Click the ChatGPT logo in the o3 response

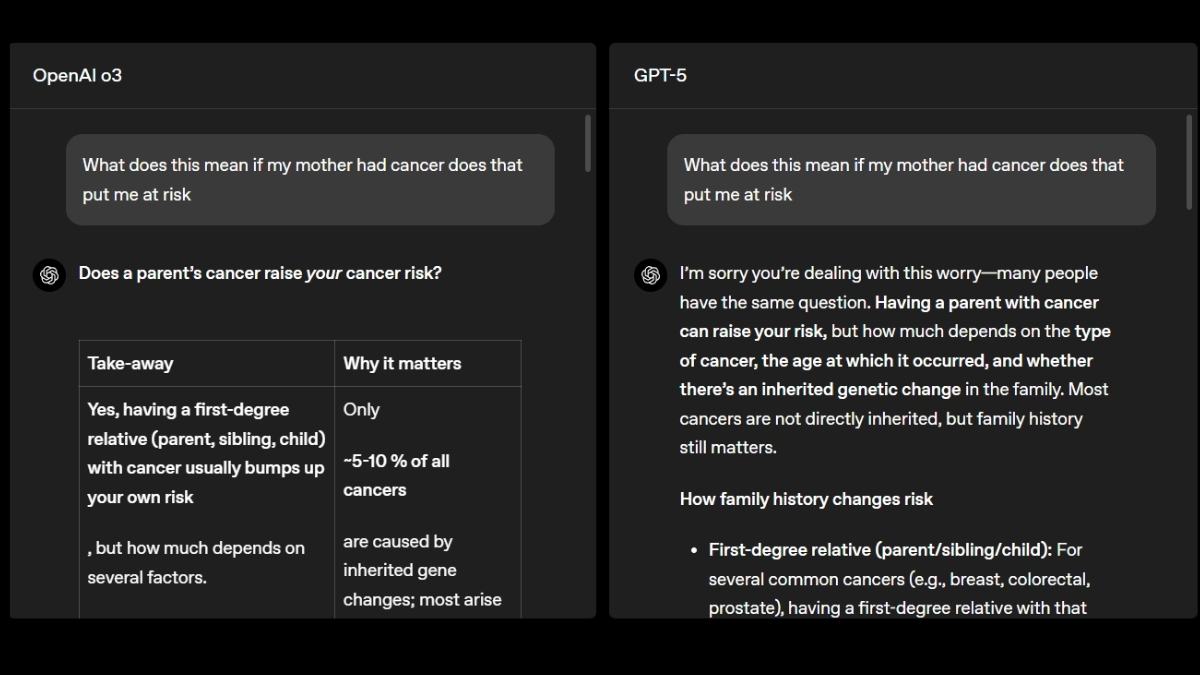tap(49, 274)
